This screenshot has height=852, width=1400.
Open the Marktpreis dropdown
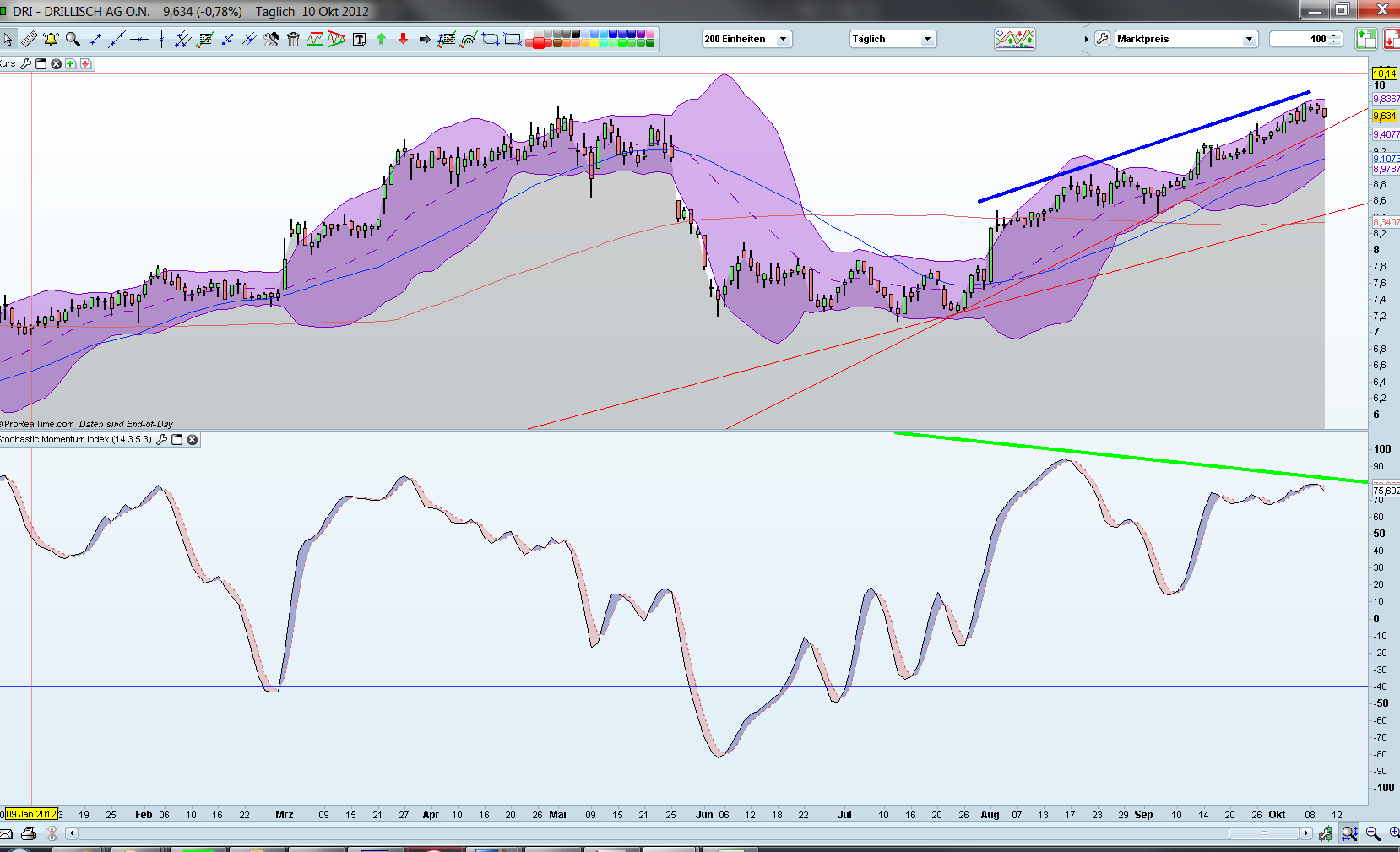coord(1186,39)
